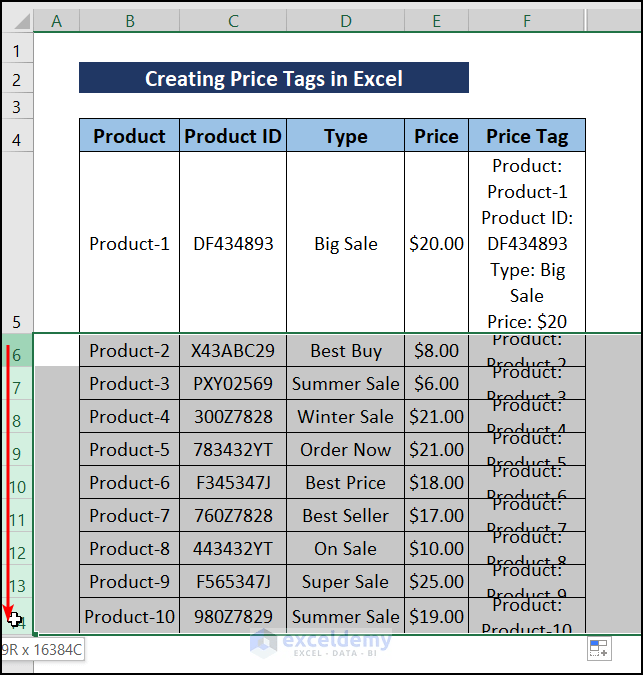
Task: Click the $17.00 price cell
Action: point(436,515)
